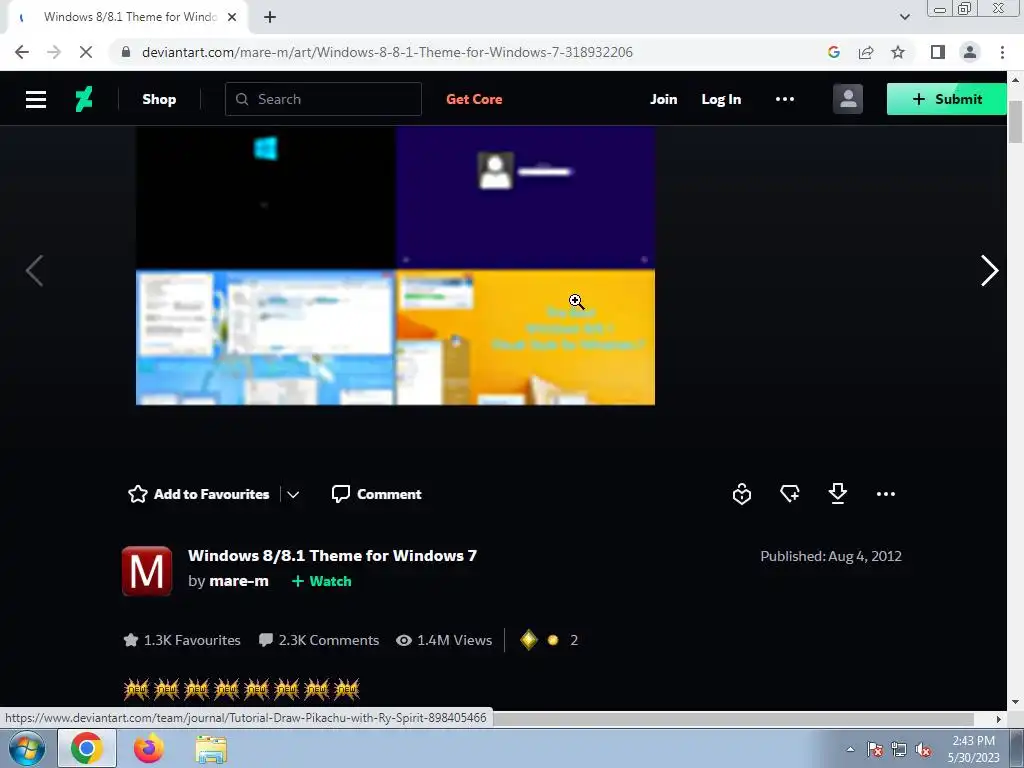
Task: Click the Google icon in address bar
Action: pyautogui.click(x=833, y=52)
